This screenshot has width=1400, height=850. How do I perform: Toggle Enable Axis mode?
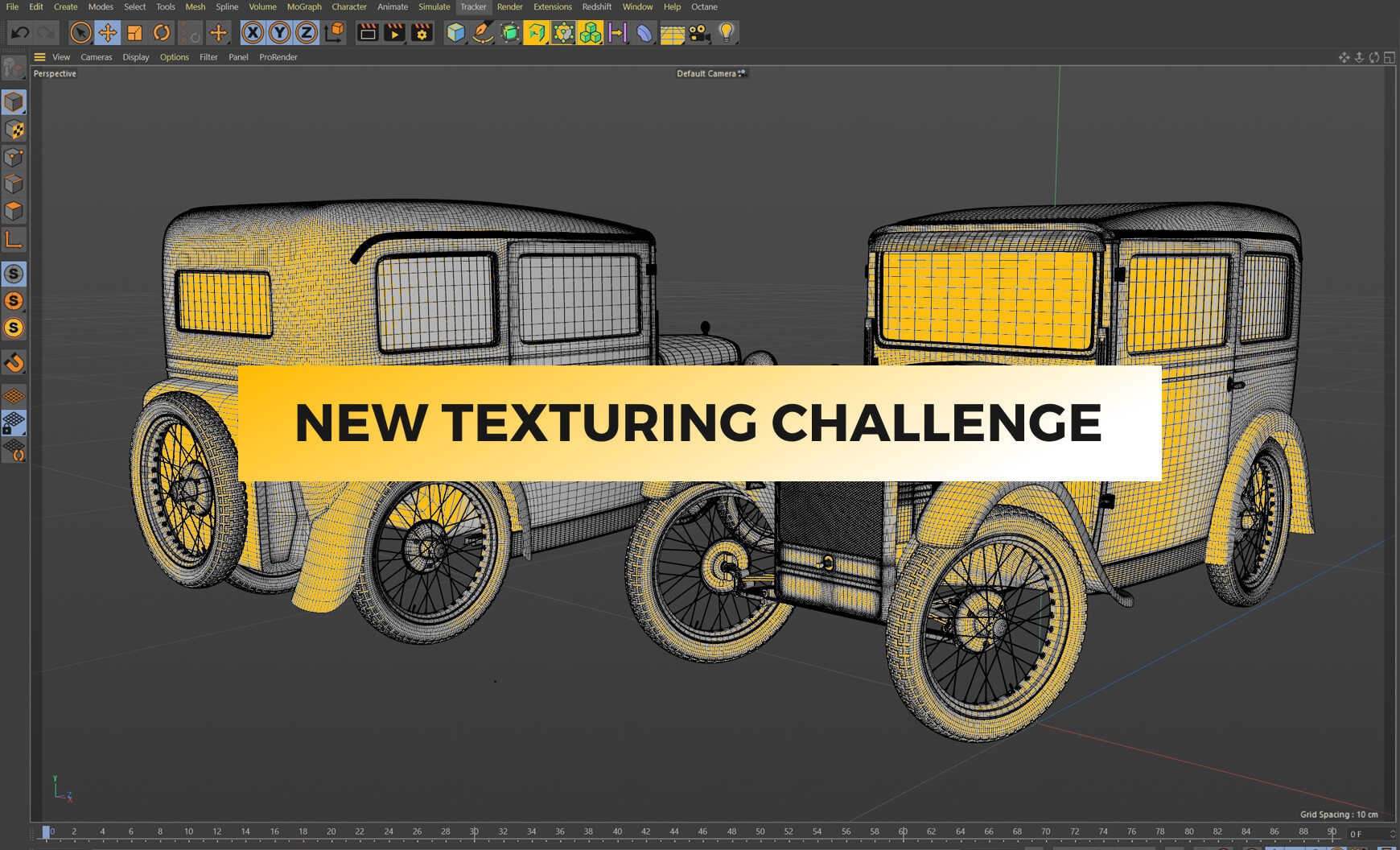tap(14, 240)
